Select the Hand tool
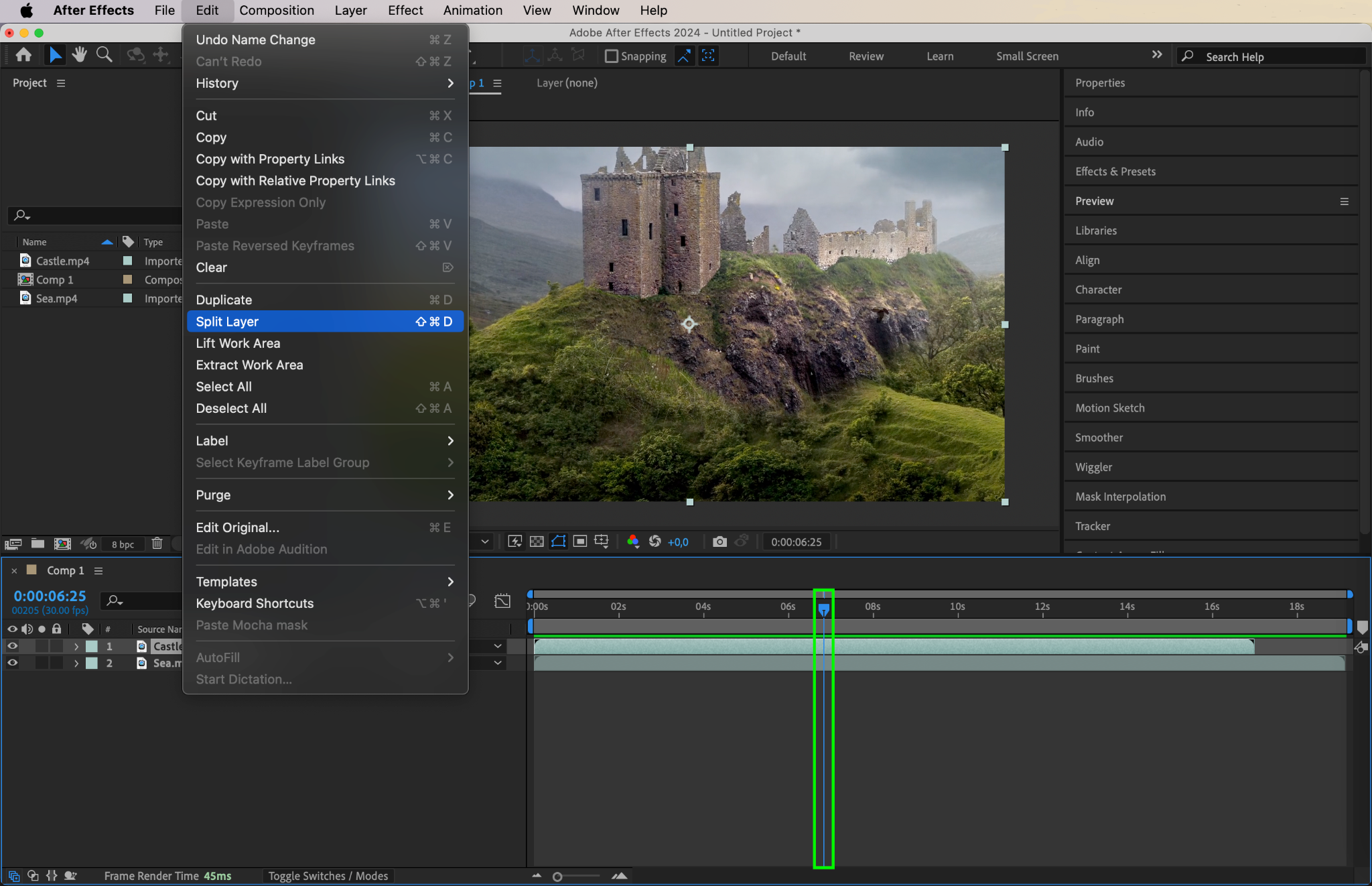 [x=80, y=55]
